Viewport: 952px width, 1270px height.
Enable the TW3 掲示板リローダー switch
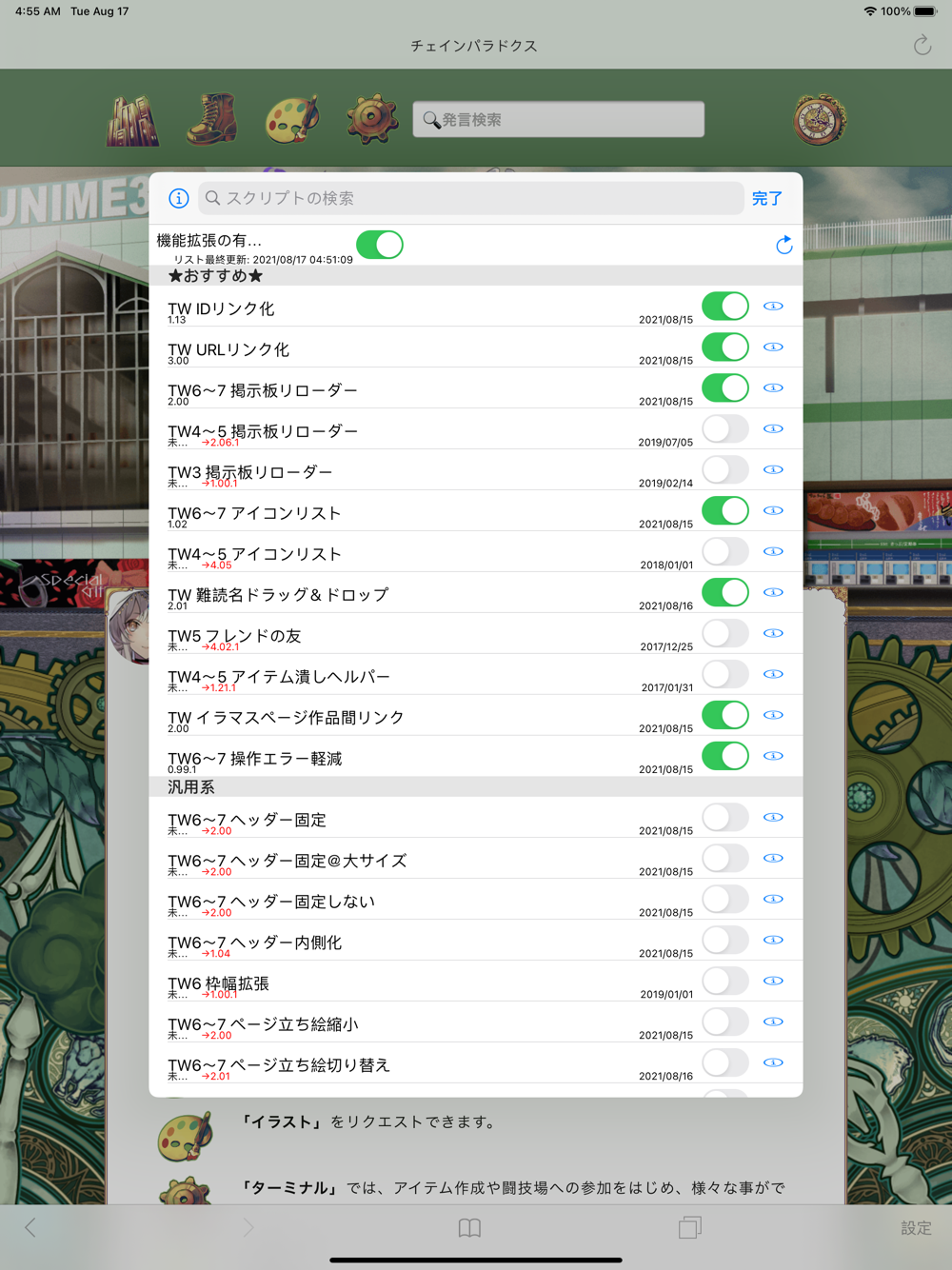click(x=725, y=470)
